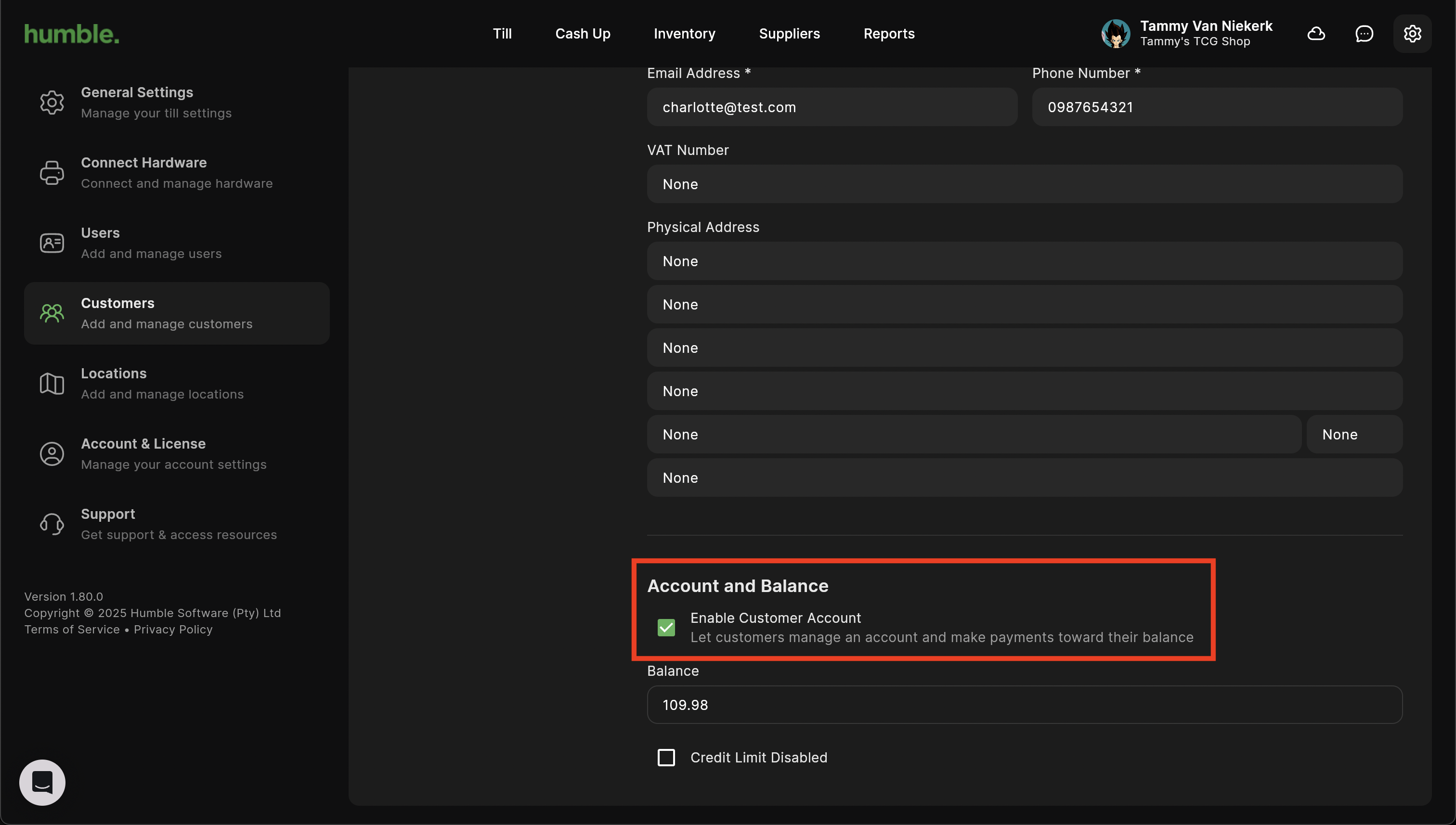The width and height of the screenshot is (1456, 825).
Task: Open the Privacy Policy link
Action: click(x=173, y=630)
